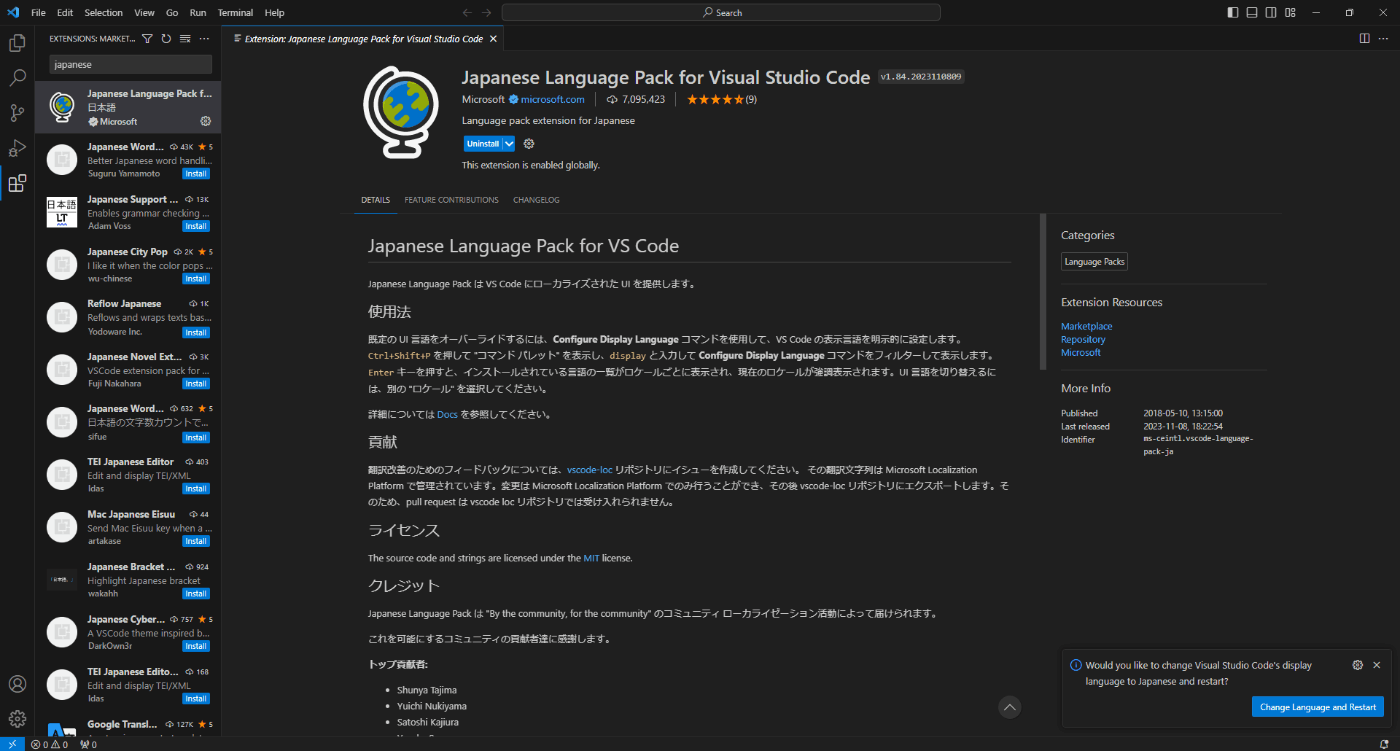Screen dimensions: 1400x751
Task: Open the Edit menu
Action: point(65,13)
